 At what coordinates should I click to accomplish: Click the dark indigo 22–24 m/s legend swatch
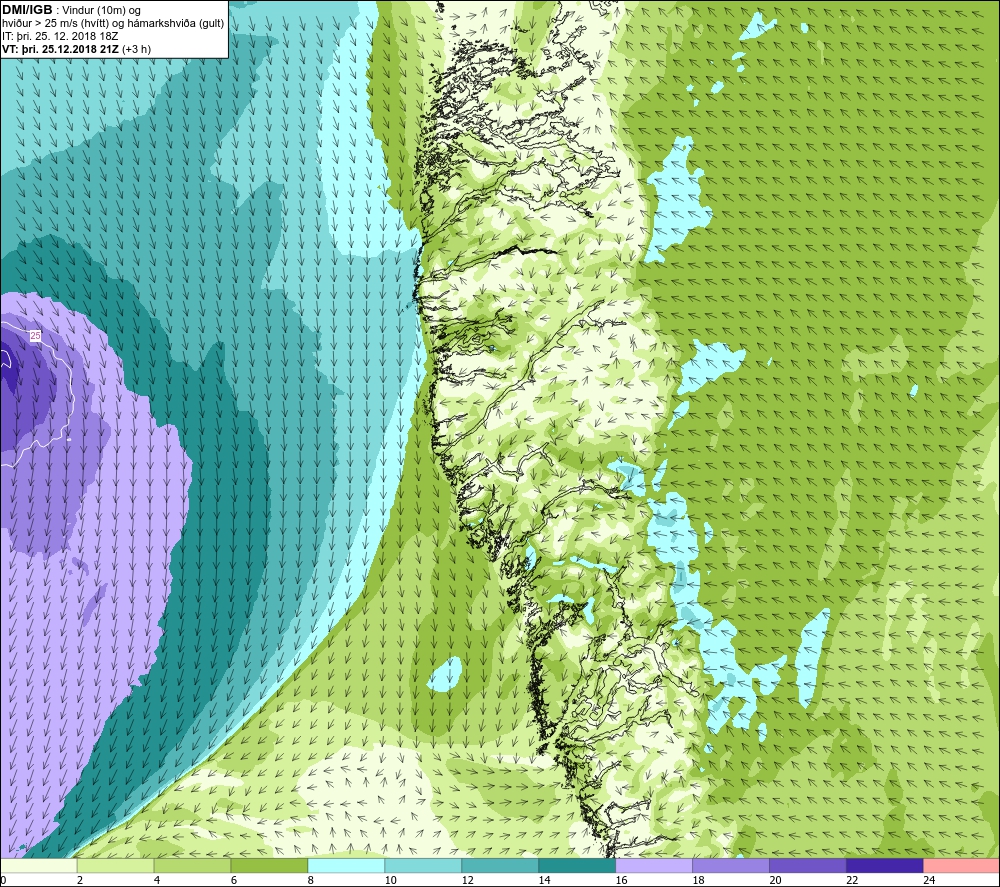point(885,866)
